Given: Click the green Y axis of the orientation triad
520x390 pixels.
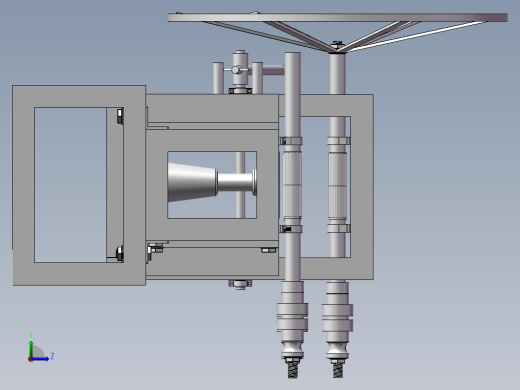Looking at the screenshot, I should [x=31, y=349].
